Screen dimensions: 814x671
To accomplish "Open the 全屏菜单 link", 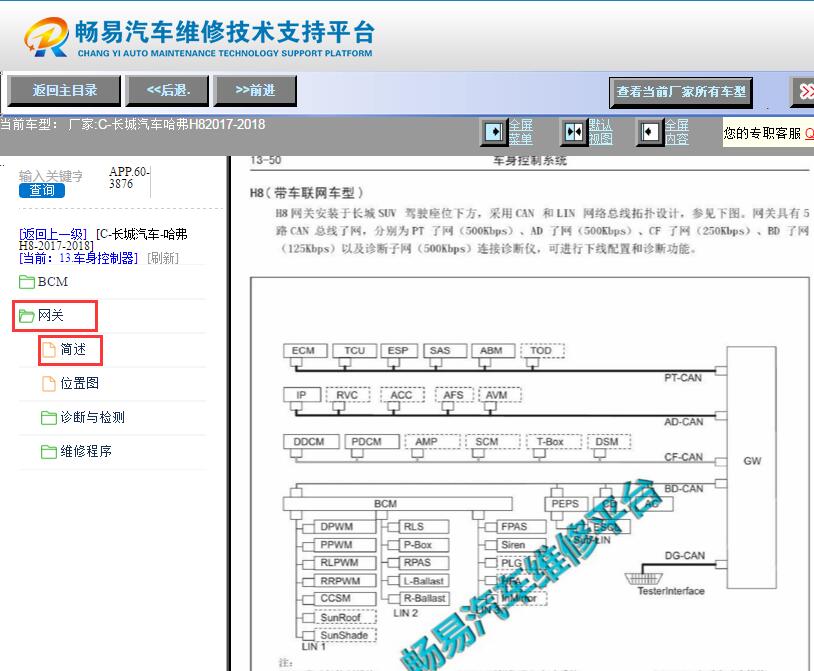I will click(x=521, y=132).
